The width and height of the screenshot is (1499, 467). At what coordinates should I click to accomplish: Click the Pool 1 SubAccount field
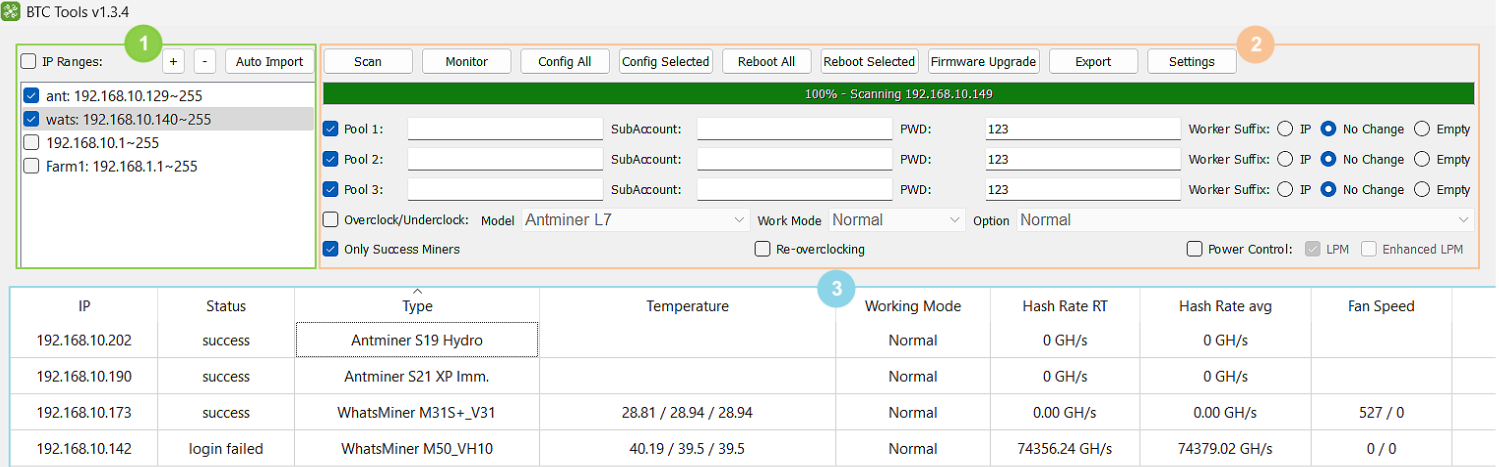pos(795,129)
